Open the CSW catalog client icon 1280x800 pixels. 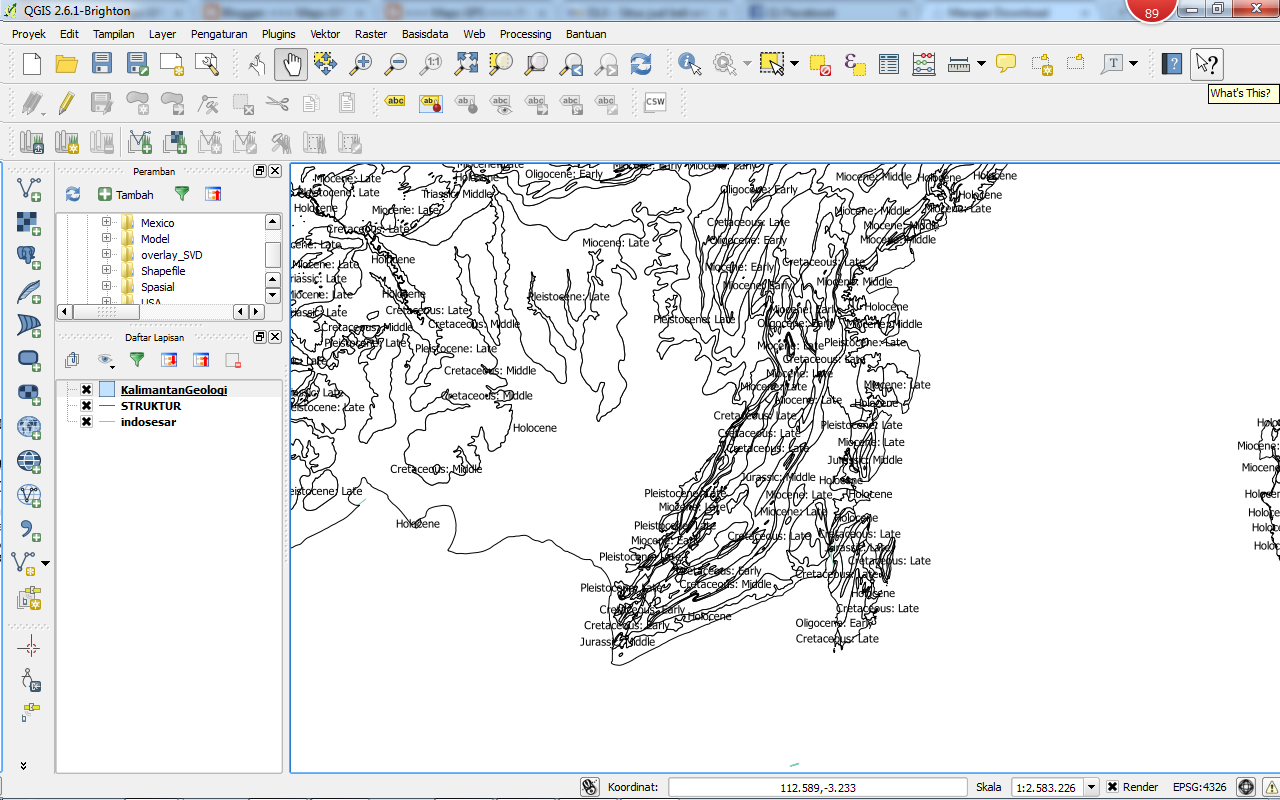pyautogui.click(x=655, y=102)
